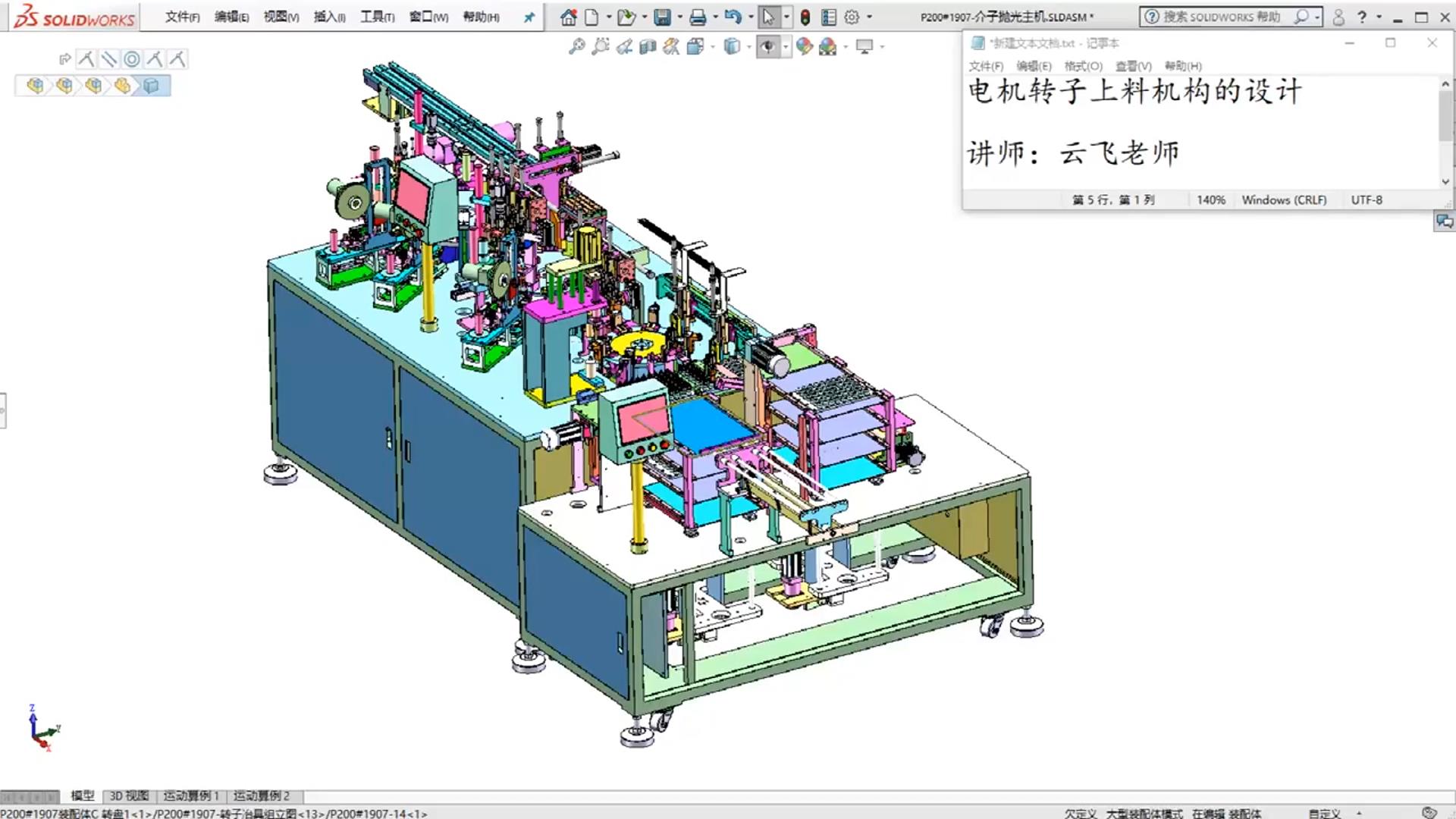Select the blue part icon in breadcrumb
Image resolution: width=1456 pixels, height=819 pixels.
point(151,86)
